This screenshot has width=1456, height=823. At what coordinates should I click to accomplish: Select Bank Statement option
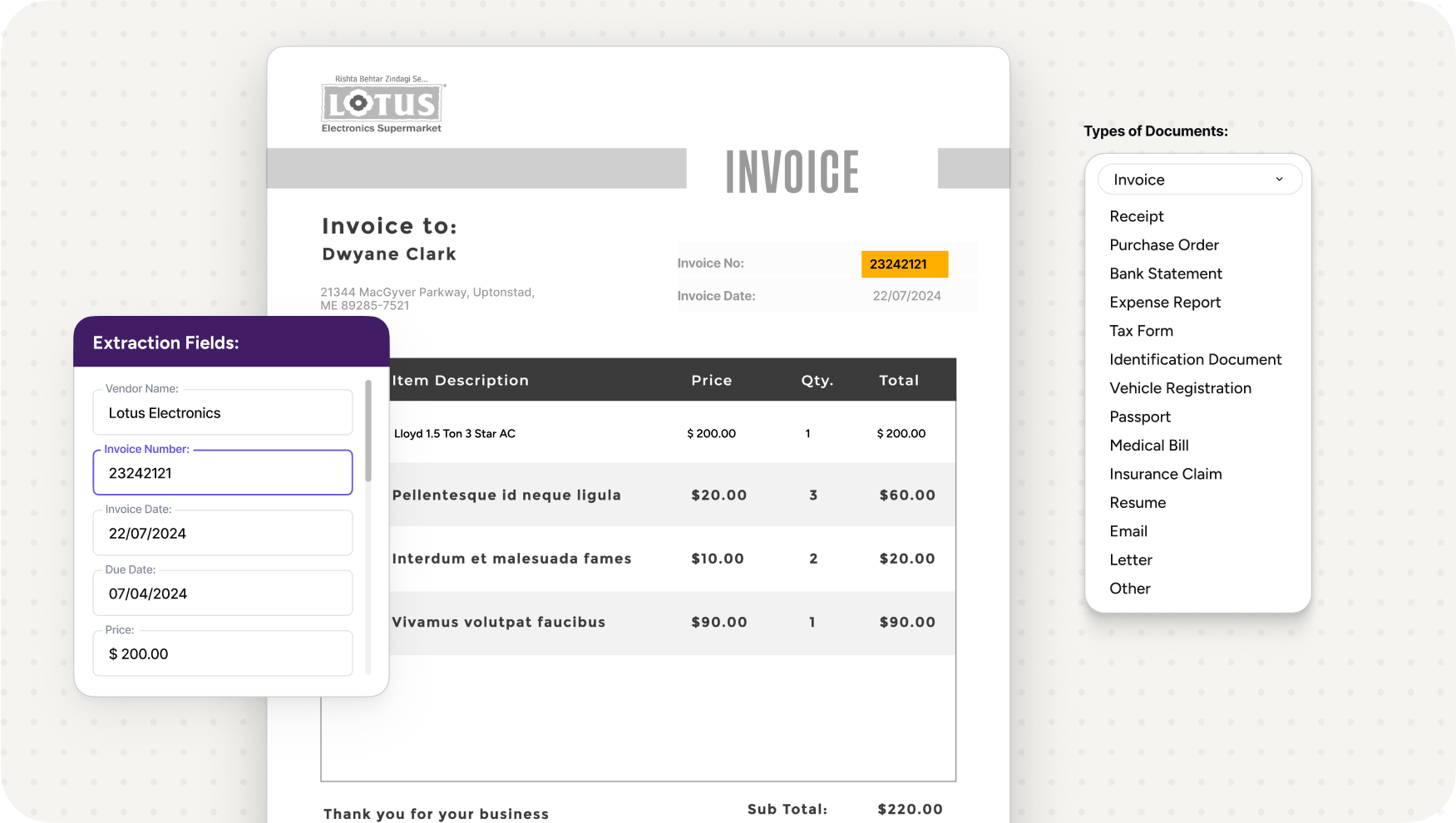(1166, 274)
